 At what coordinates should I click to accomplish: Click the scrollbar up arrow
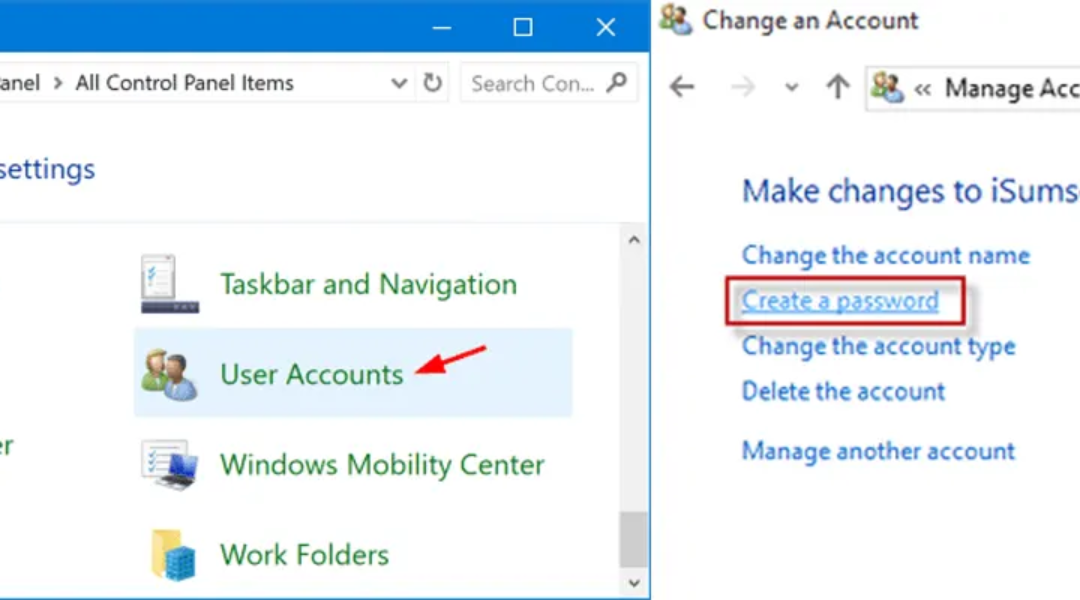(x=633, y=240)
